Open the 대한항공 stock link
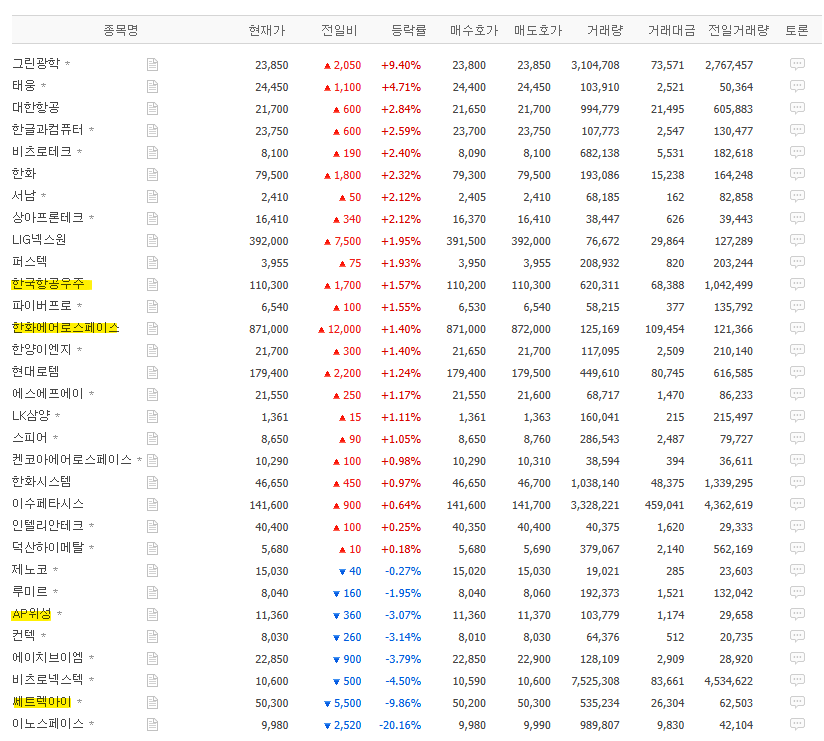The image size is (824, 741). click(36, 108)
